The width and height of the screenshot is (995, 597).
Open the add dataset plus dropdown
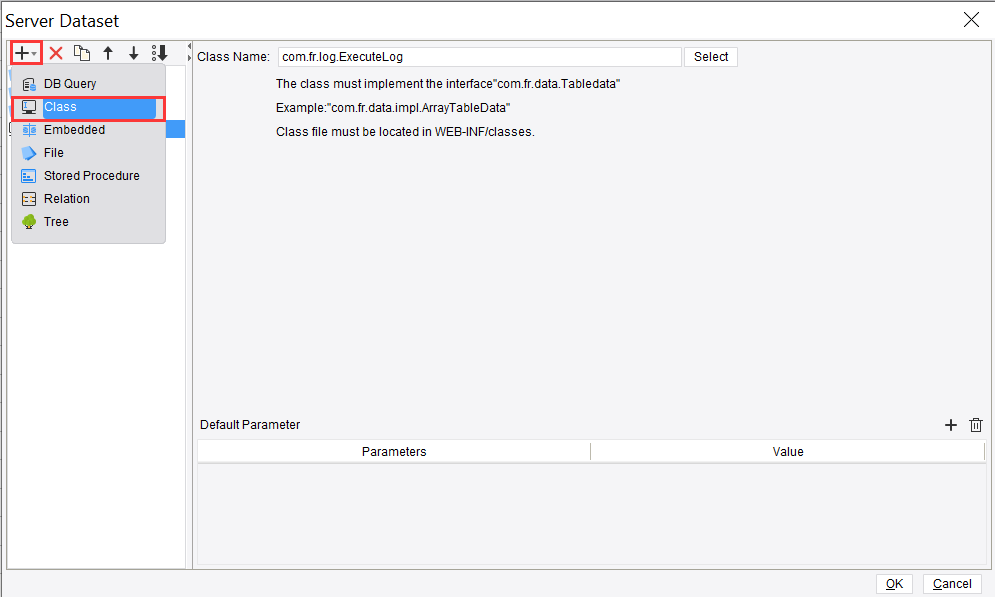point(26,53)
